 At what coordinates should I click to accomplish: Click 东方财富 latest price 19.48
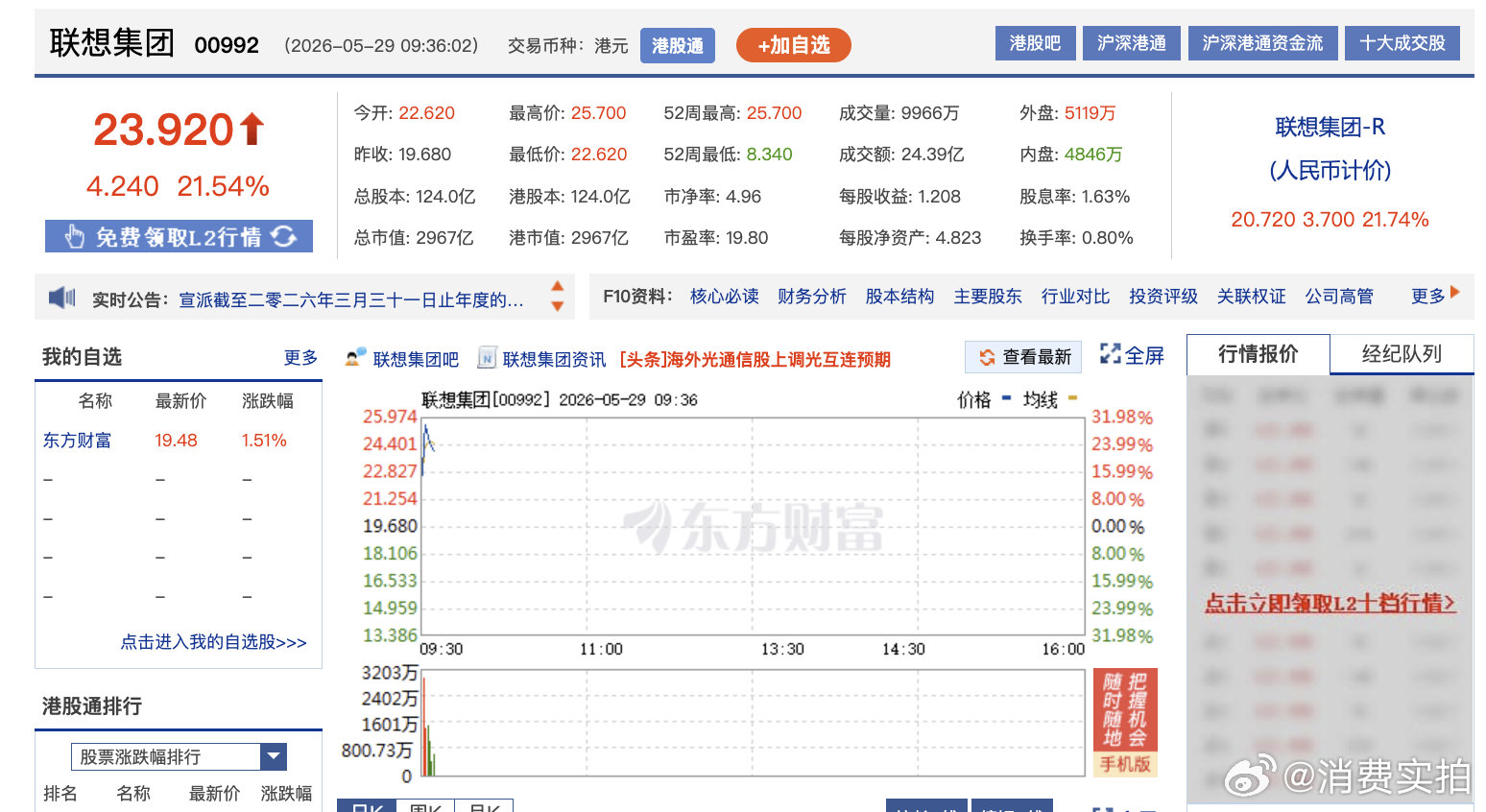pos(176,441)
